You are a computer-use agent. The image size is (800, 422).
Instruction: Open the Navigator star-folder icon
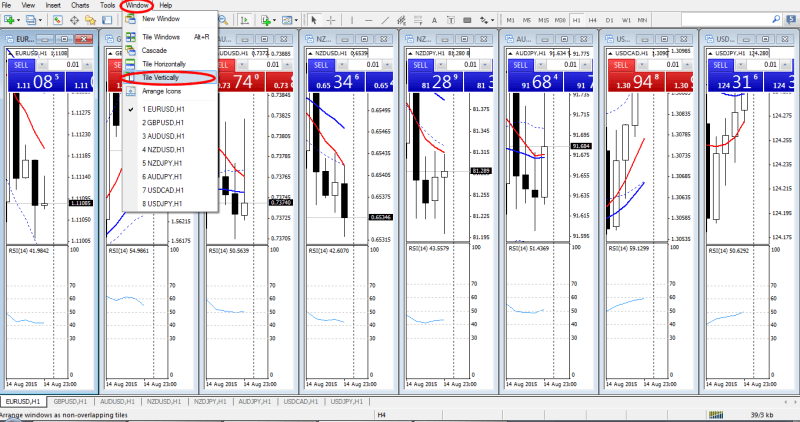(x=91, y=19)
